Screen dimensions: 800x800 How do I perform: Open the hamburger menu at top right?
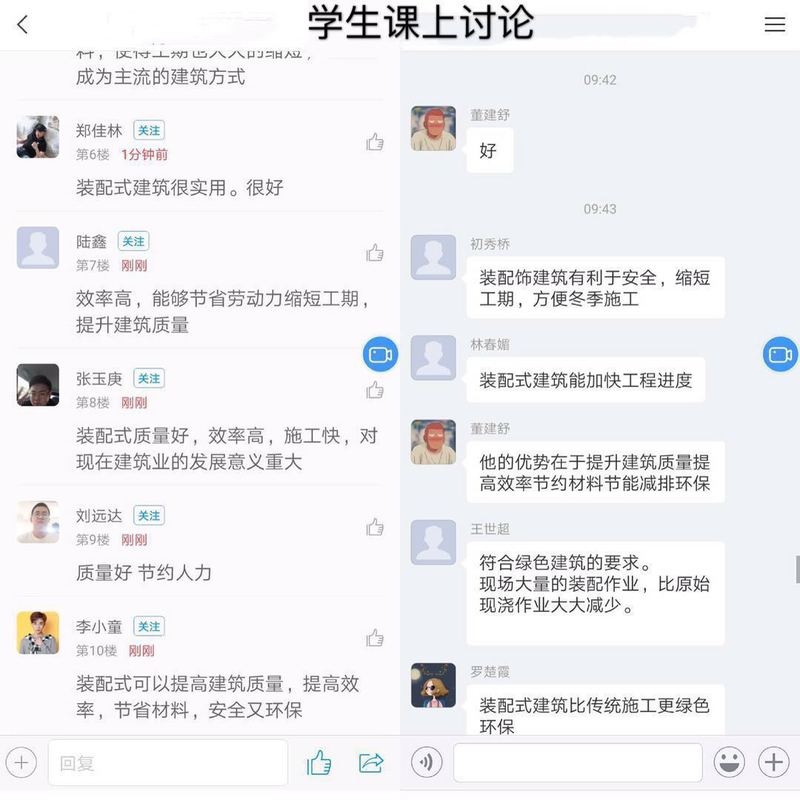point(774,24)
